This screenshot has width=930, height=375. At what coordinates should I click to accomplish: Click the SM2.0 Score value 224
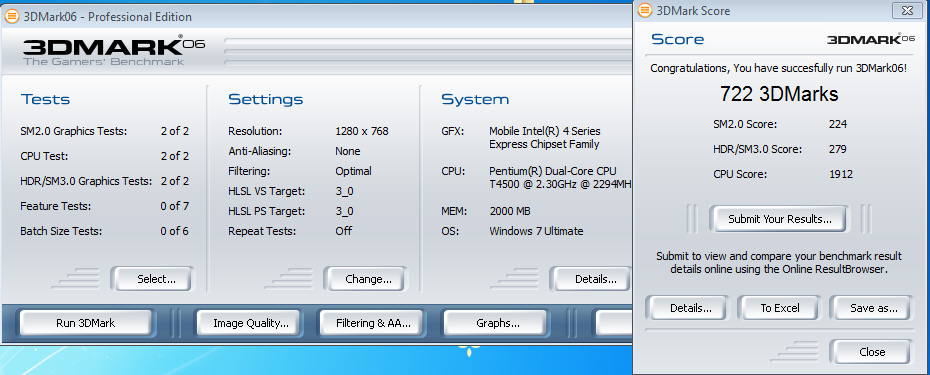[838, 124]
